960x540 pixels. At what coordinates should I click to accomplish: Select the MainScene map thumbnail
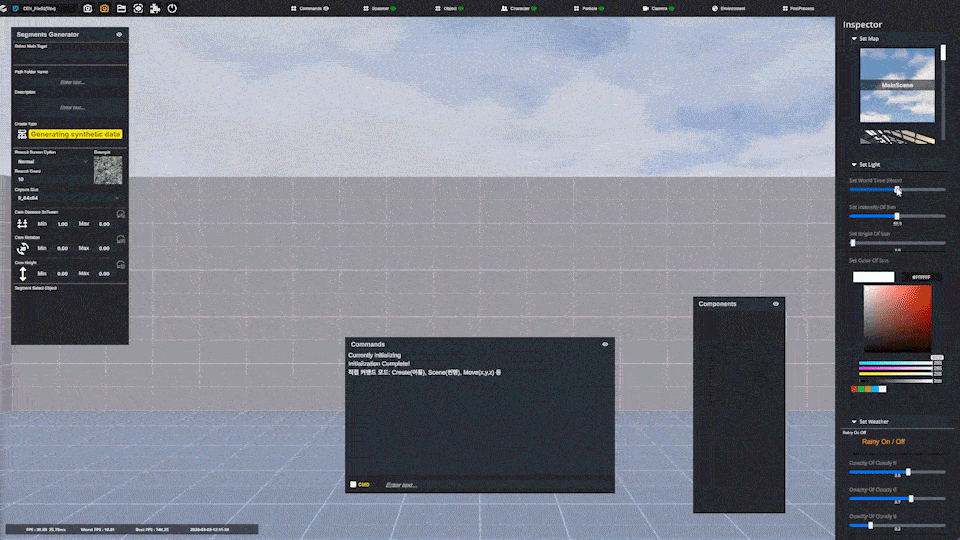coord(897,85)
